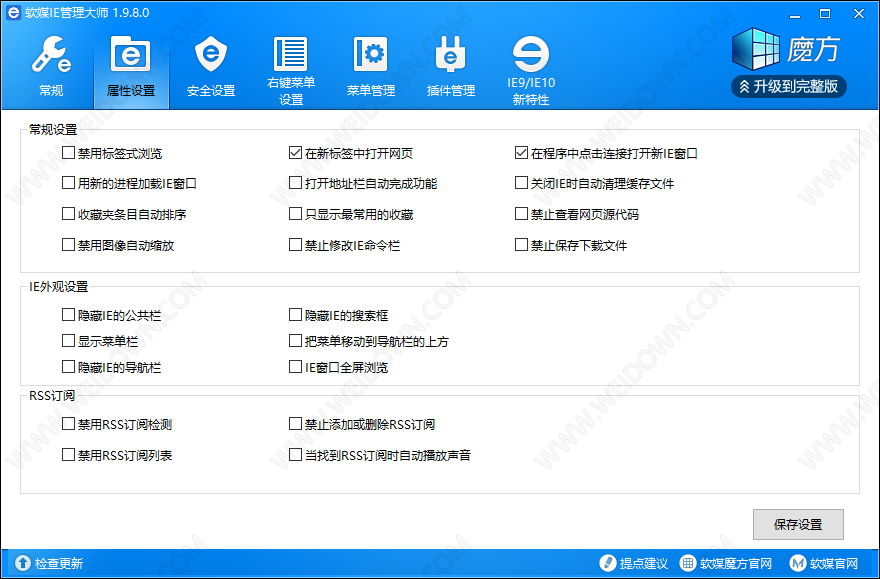
Task: Enable 隐藏IE的导航栏
Action: (x=68, y=367)
